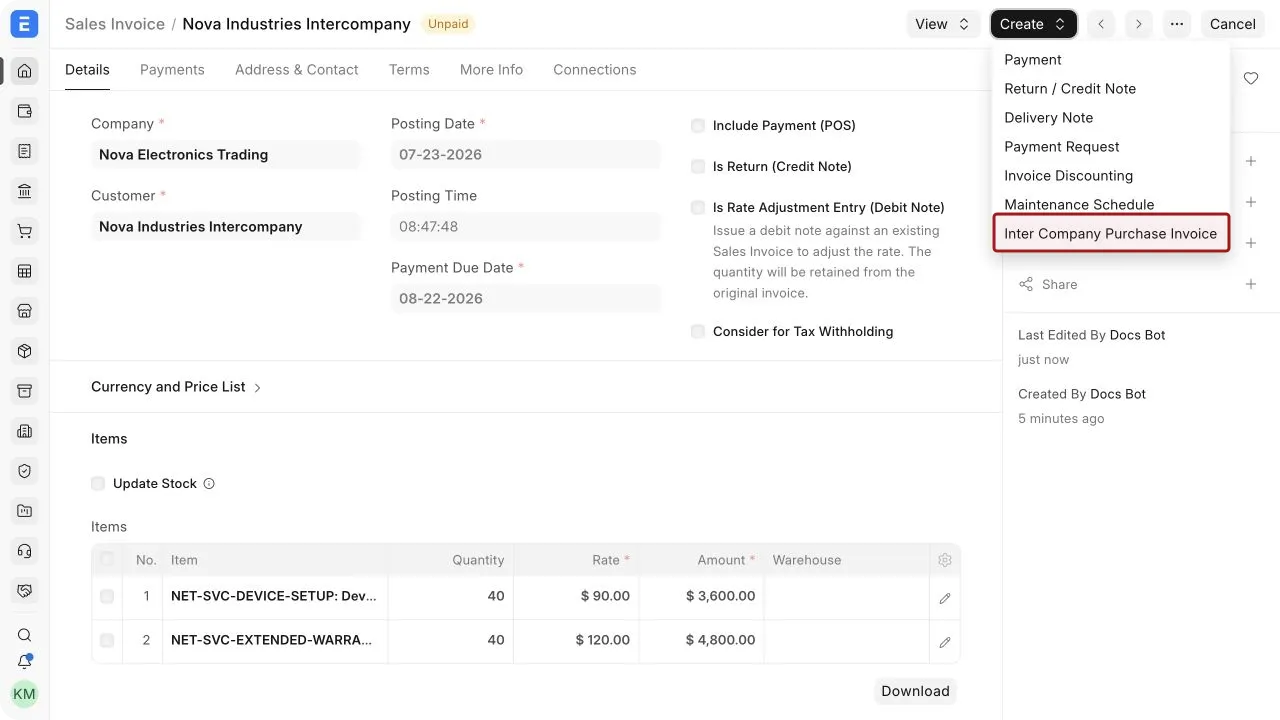1280x720 pixels.
Task: Select Return / Credit Note in Create menu
Action: [x=1070, y=89]
